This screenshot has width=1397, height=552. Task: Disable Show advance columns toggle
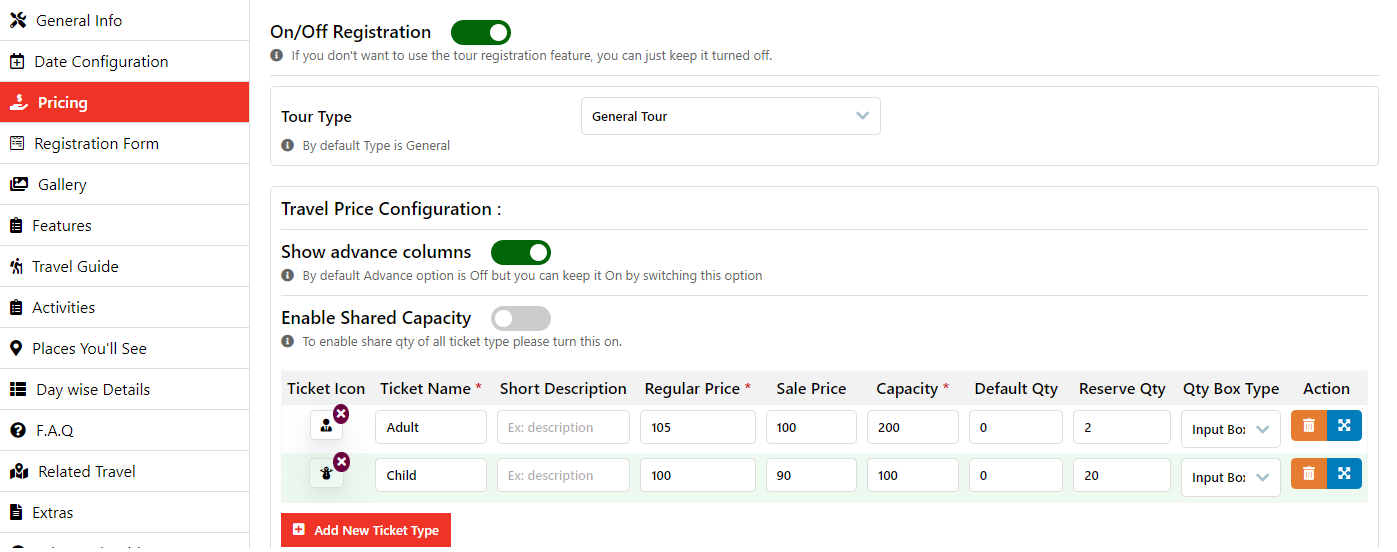pos(520,252)
